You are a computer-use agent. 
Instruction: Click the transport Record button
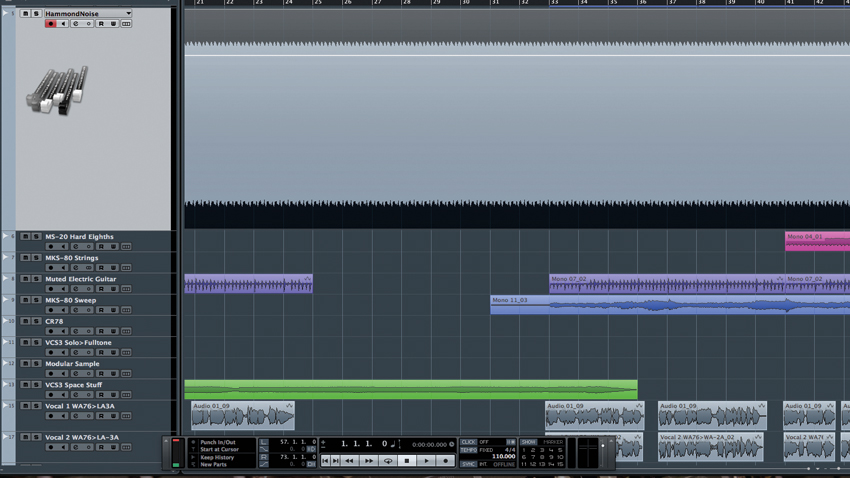[446, 461]
